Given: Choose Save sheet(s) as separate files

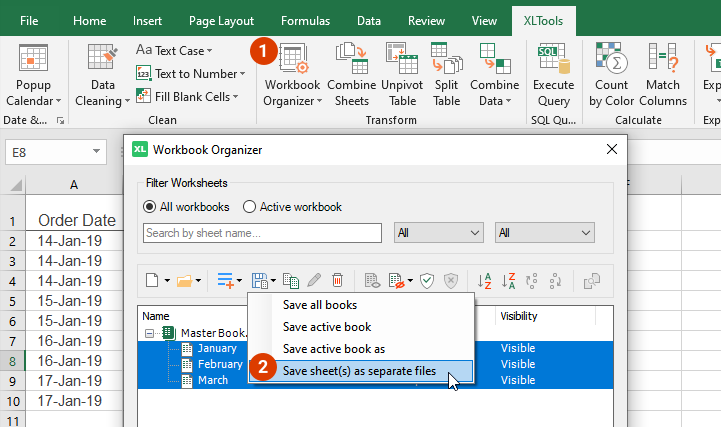Looking at the screenshot, I should (x=361, y=371).
